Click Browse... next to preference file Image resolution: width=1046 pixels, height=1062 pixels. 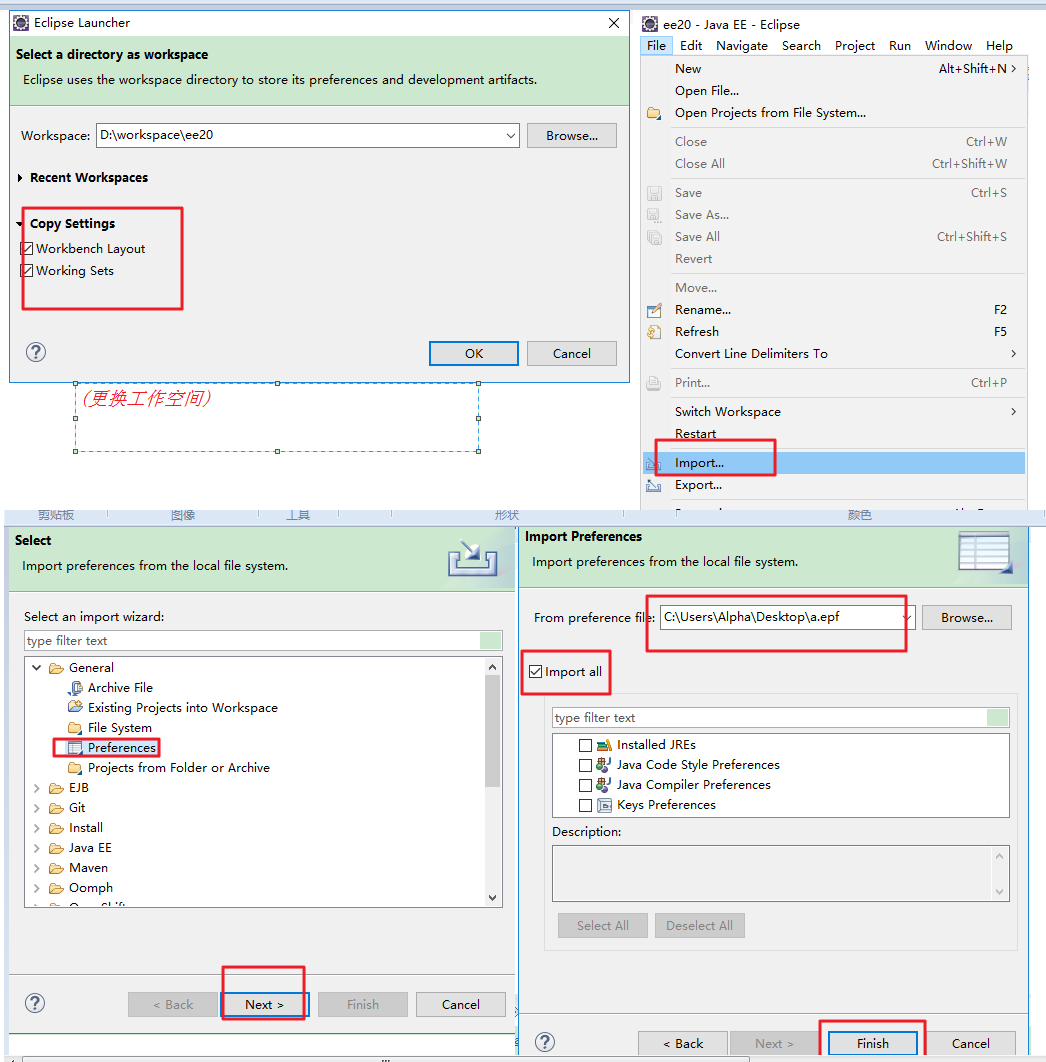967,618
